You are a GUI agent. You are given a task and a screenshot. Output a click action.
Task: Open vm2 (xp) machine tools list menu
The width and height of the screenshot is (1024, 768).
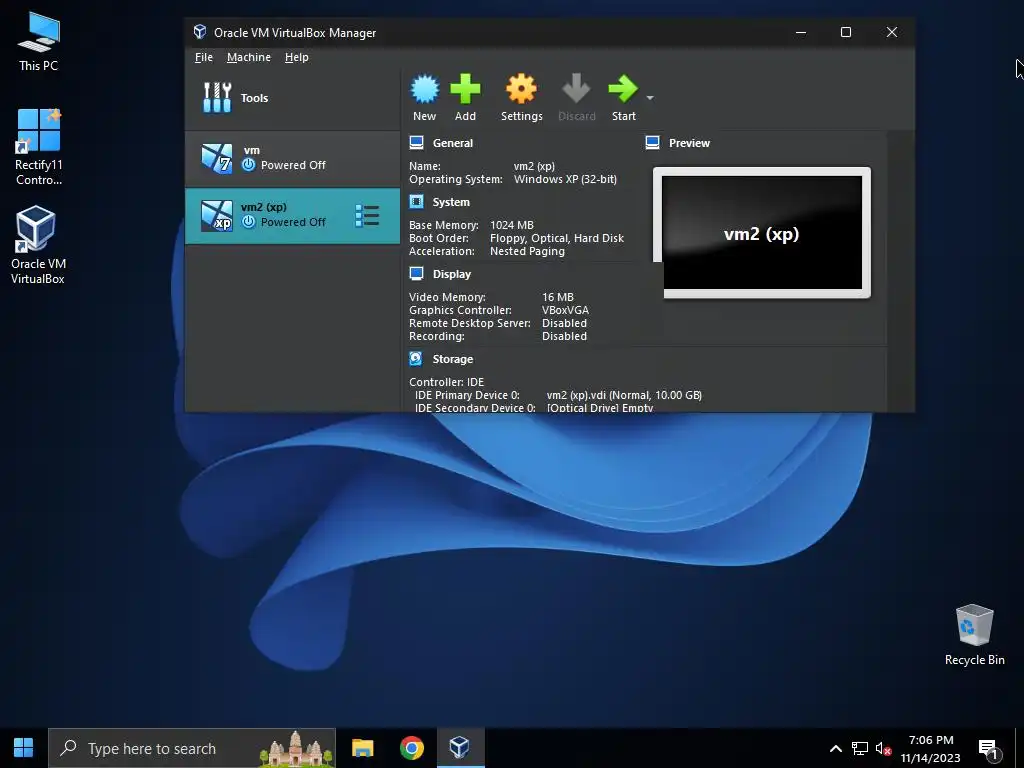coord(367,216)
